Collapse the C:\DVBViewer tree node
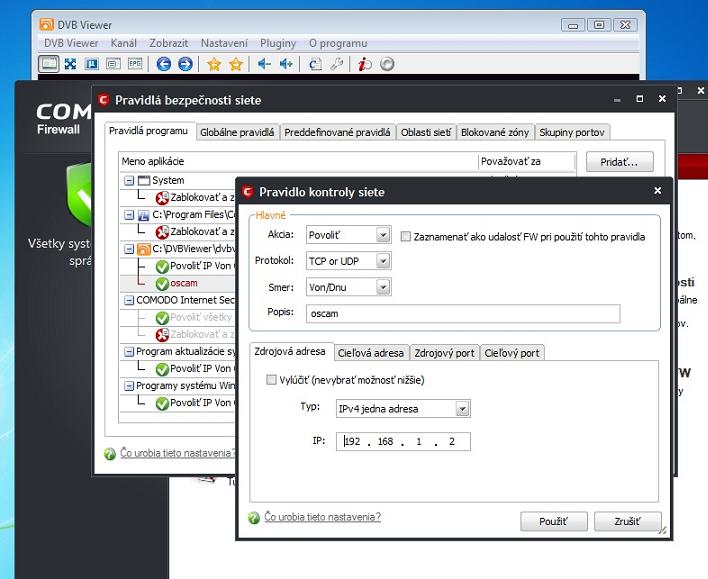The image size is (708, 579). [x=129, y=249]
